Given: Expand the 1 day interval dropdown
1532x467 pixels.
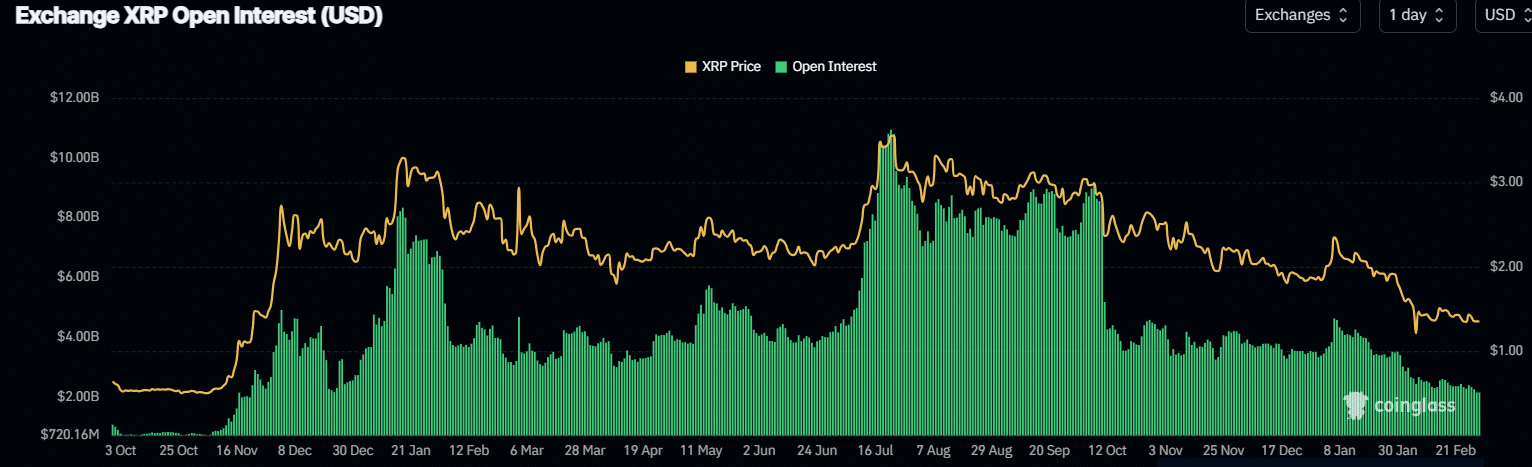Looking at the screenshot, I should [1416, 15].
